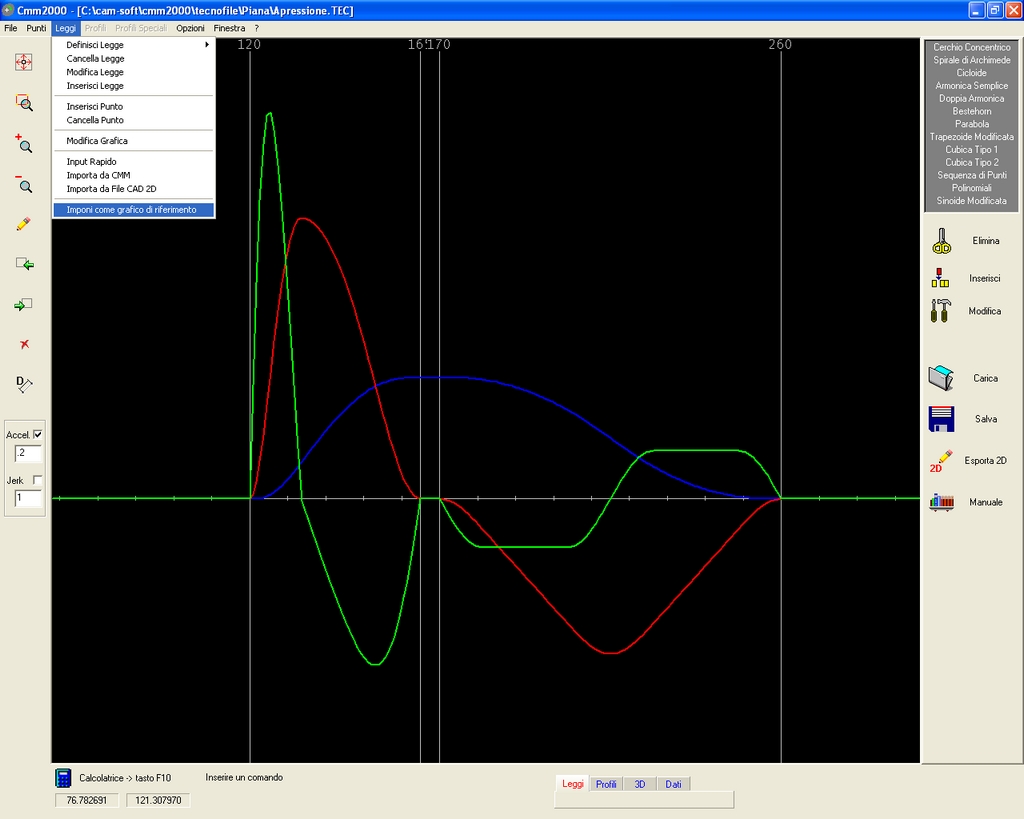Choose Modifica Legge menu entry
This screenshot has height=819, width=1024.
[134, 72]
